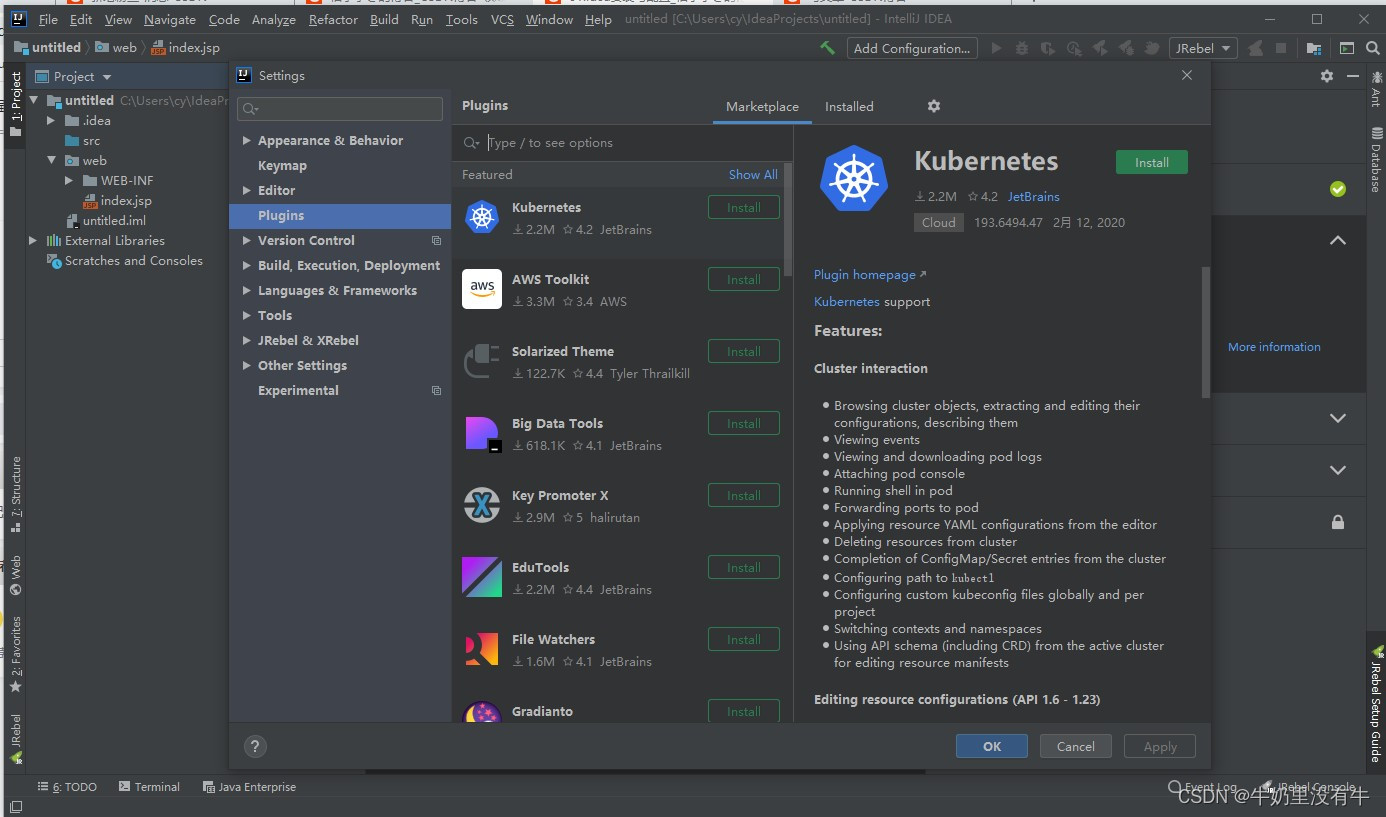
Task: Click the Solarized Theme plug icon
Action: (482, 361)
